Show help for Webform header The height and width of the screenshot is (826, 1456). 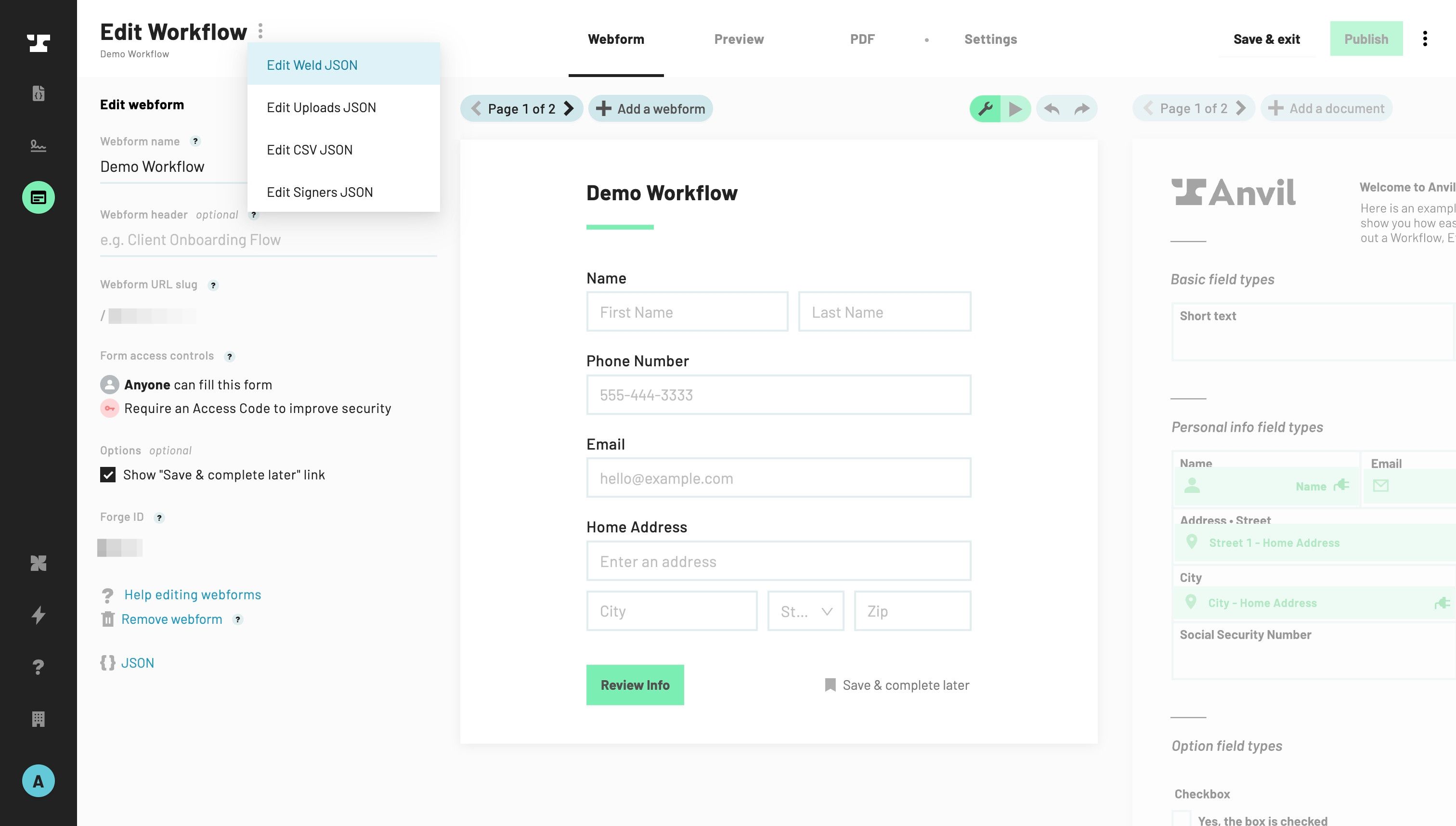click(x=254, y=215)
